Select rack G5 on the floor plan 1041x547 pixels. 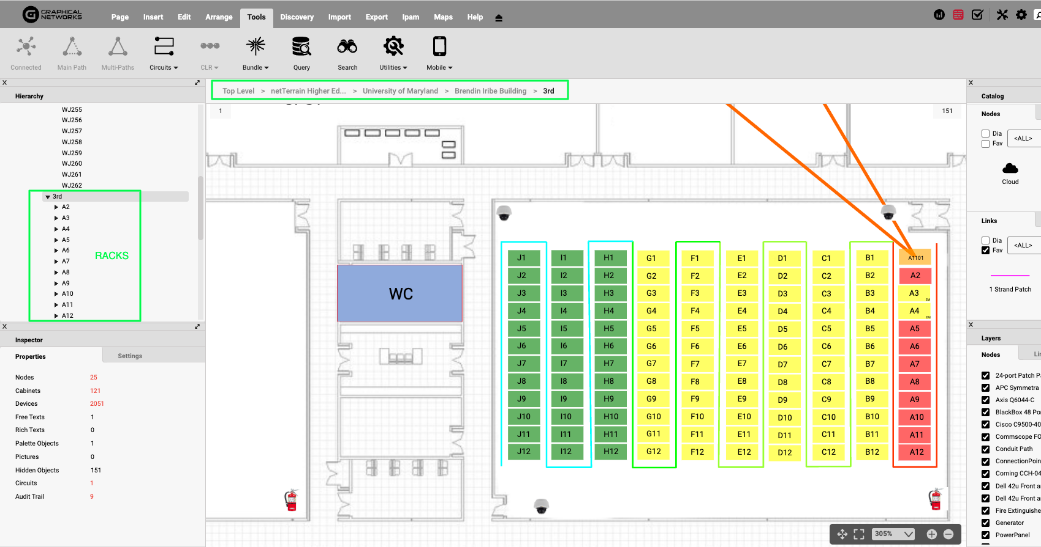point(652,328)
